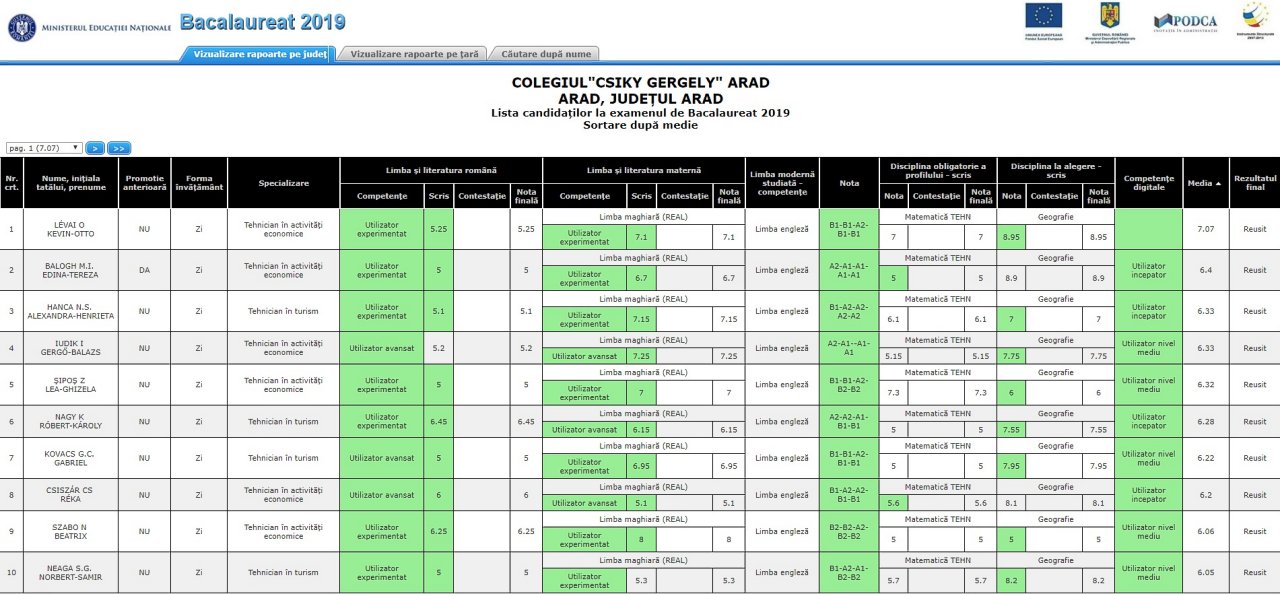Click the 'Limba și literatura maternă' header
The height and width of the screenshot is (594, 1280).
[644, 170]
